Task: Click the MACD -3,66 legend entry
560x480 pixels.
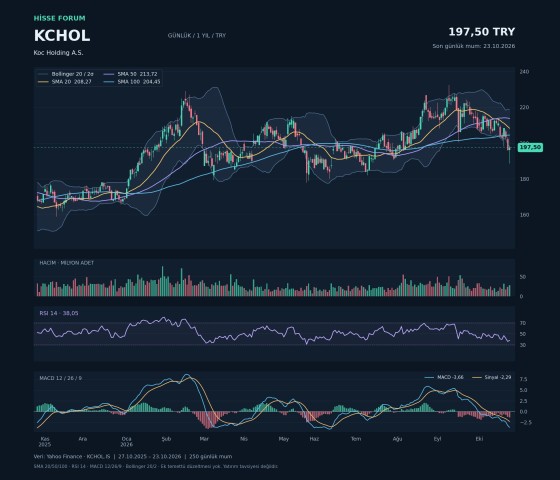Action: click(x=444, y=377)
